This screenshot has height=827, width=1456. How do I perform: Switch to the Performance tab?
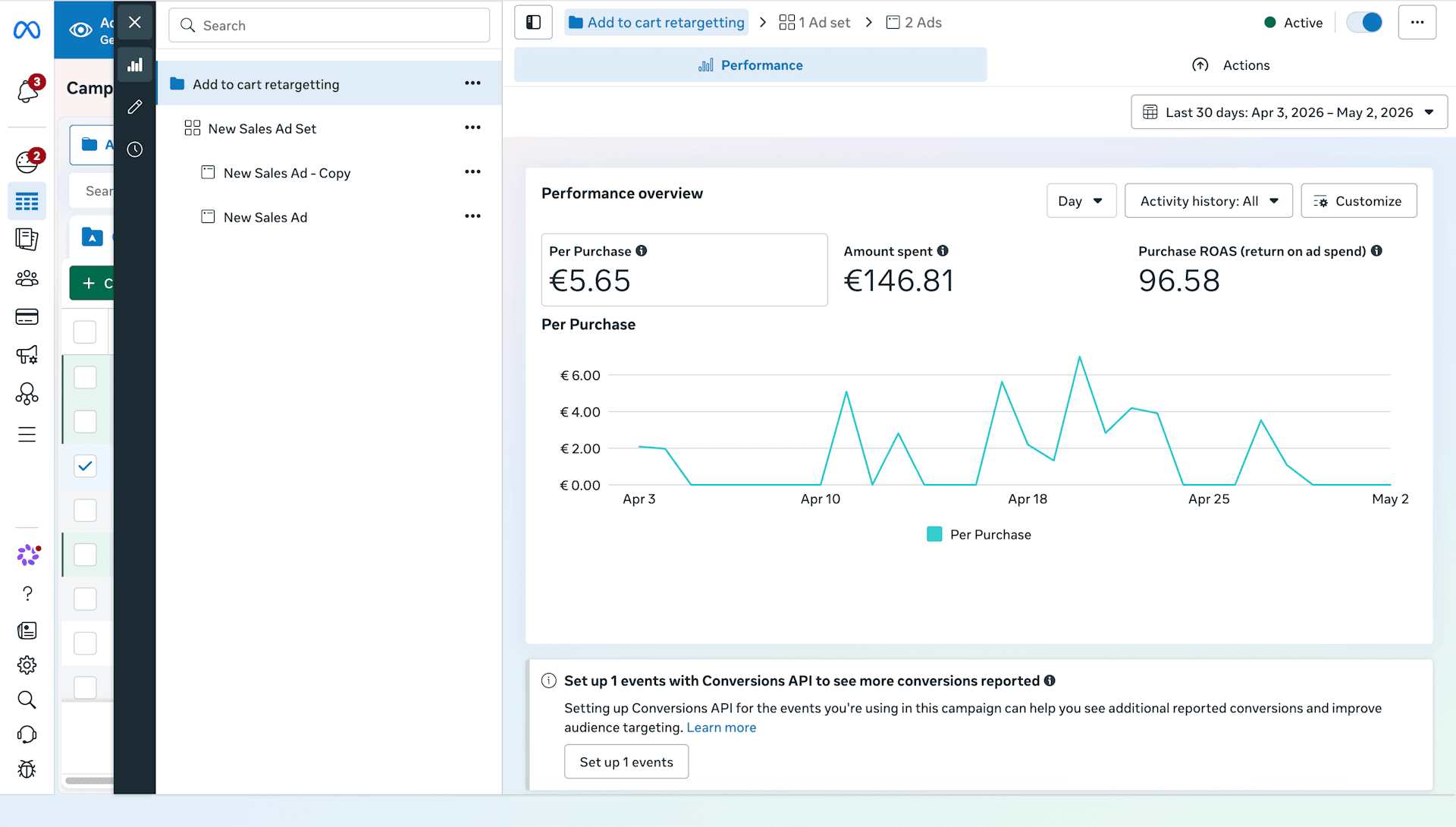click(x=750, y=65)
